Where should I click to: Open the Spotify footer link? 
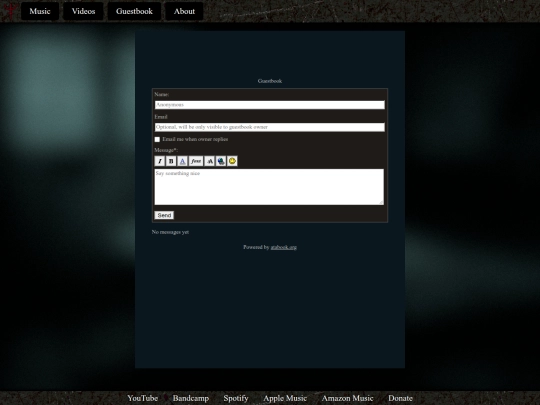pos(236,398)
